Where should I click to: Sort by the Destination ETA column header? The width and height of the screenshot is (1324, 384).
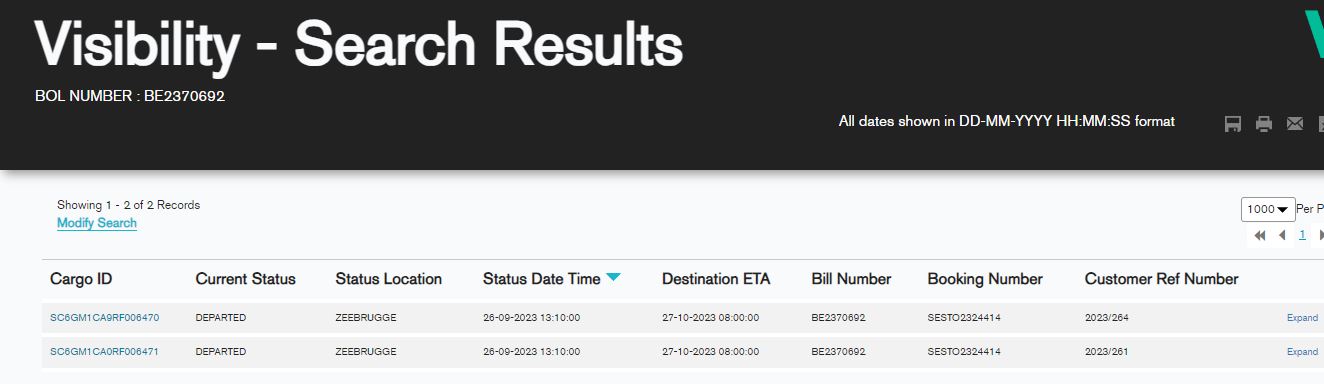(716, 279)
